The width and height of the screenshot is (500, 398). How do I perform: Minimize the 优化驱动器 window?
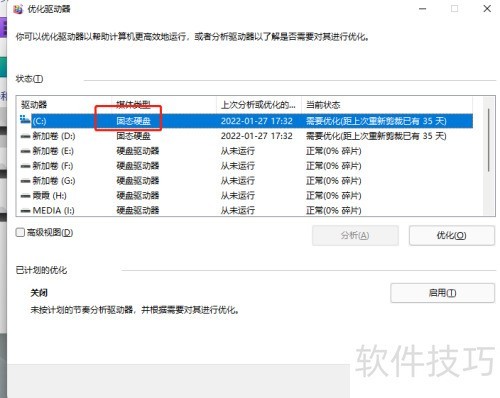pos(423,9)
